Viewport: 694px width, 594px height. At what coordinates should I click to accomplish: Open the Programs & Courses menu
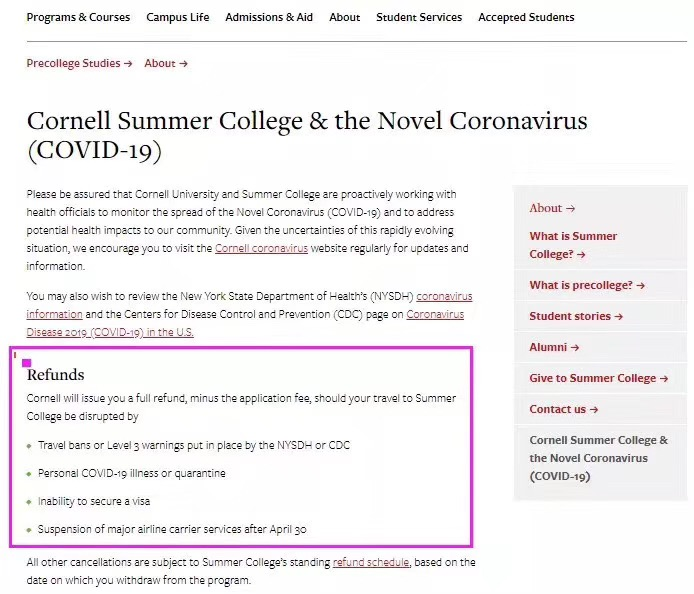[78, 17]
